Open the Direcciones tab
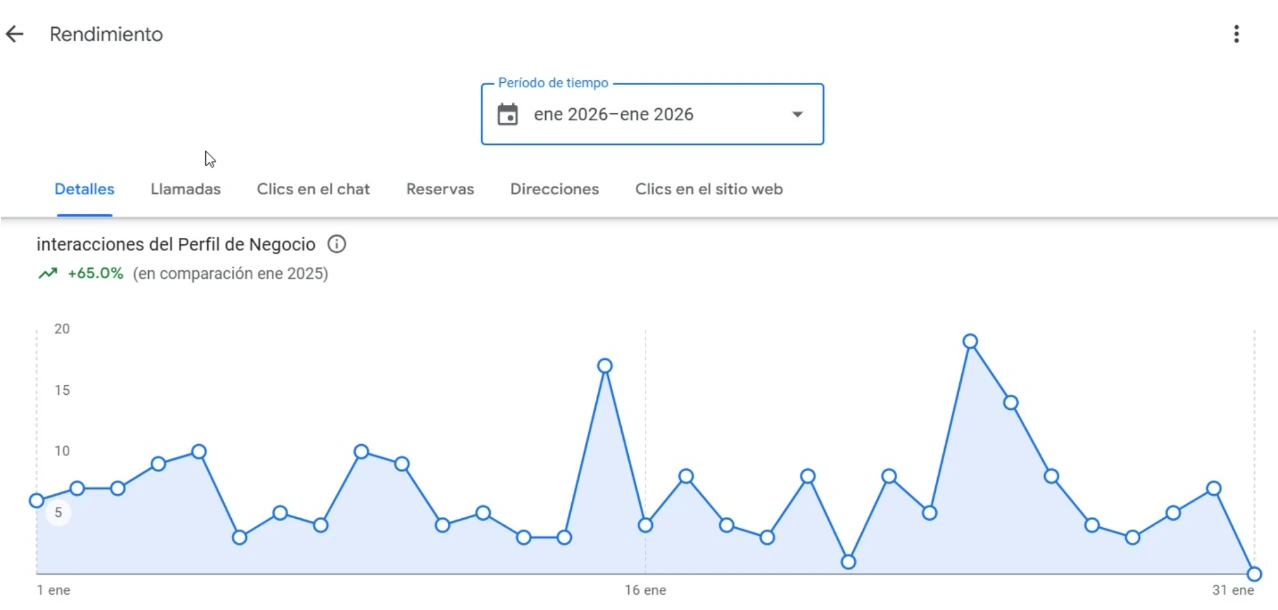 coord(555,189)
